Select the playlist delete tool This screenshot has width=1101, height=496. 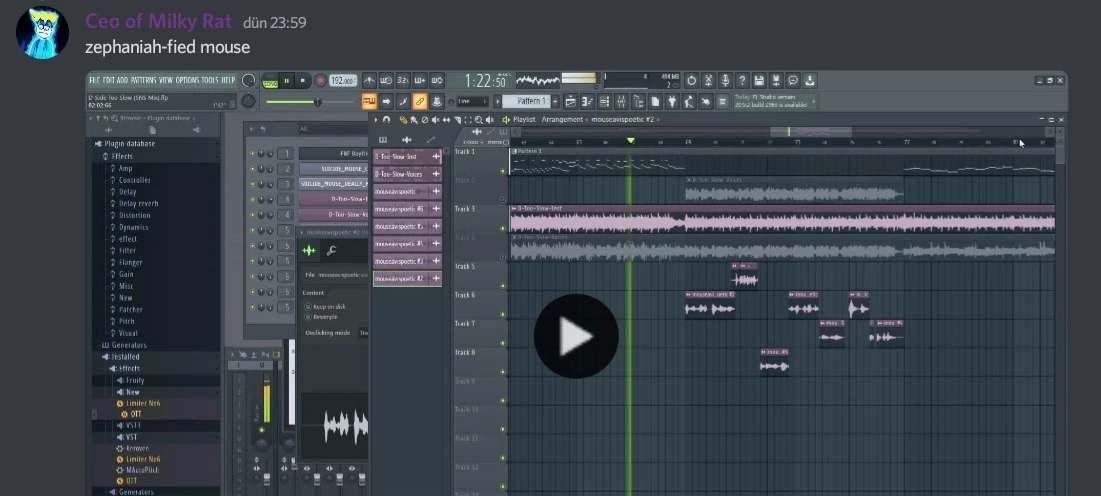[x=425, y=120]
